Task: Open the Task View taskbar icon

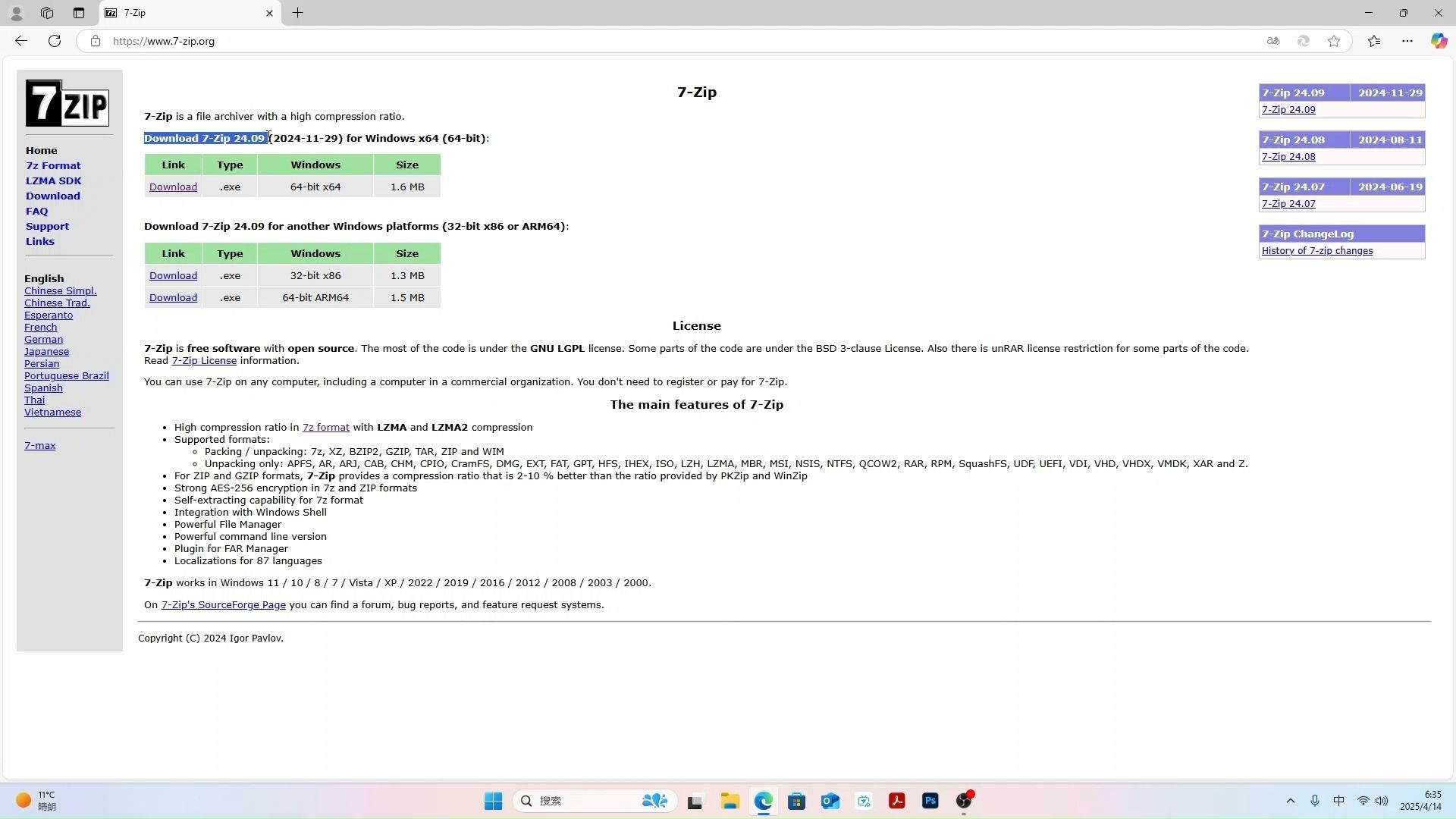Action: pyautogui.click(x=695, y=801)
